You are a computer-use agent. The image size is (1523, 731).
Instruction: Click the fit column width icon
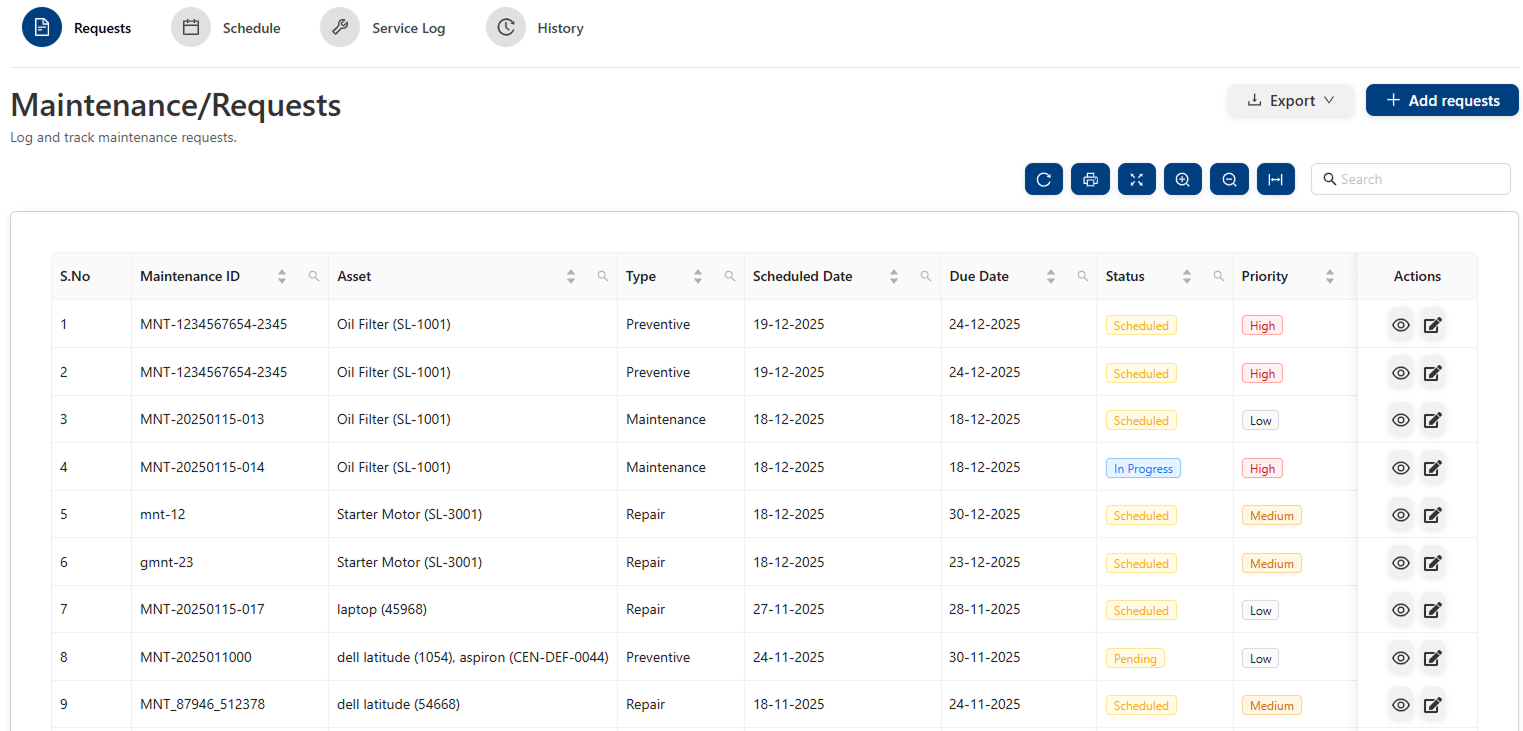point(1275,180)
